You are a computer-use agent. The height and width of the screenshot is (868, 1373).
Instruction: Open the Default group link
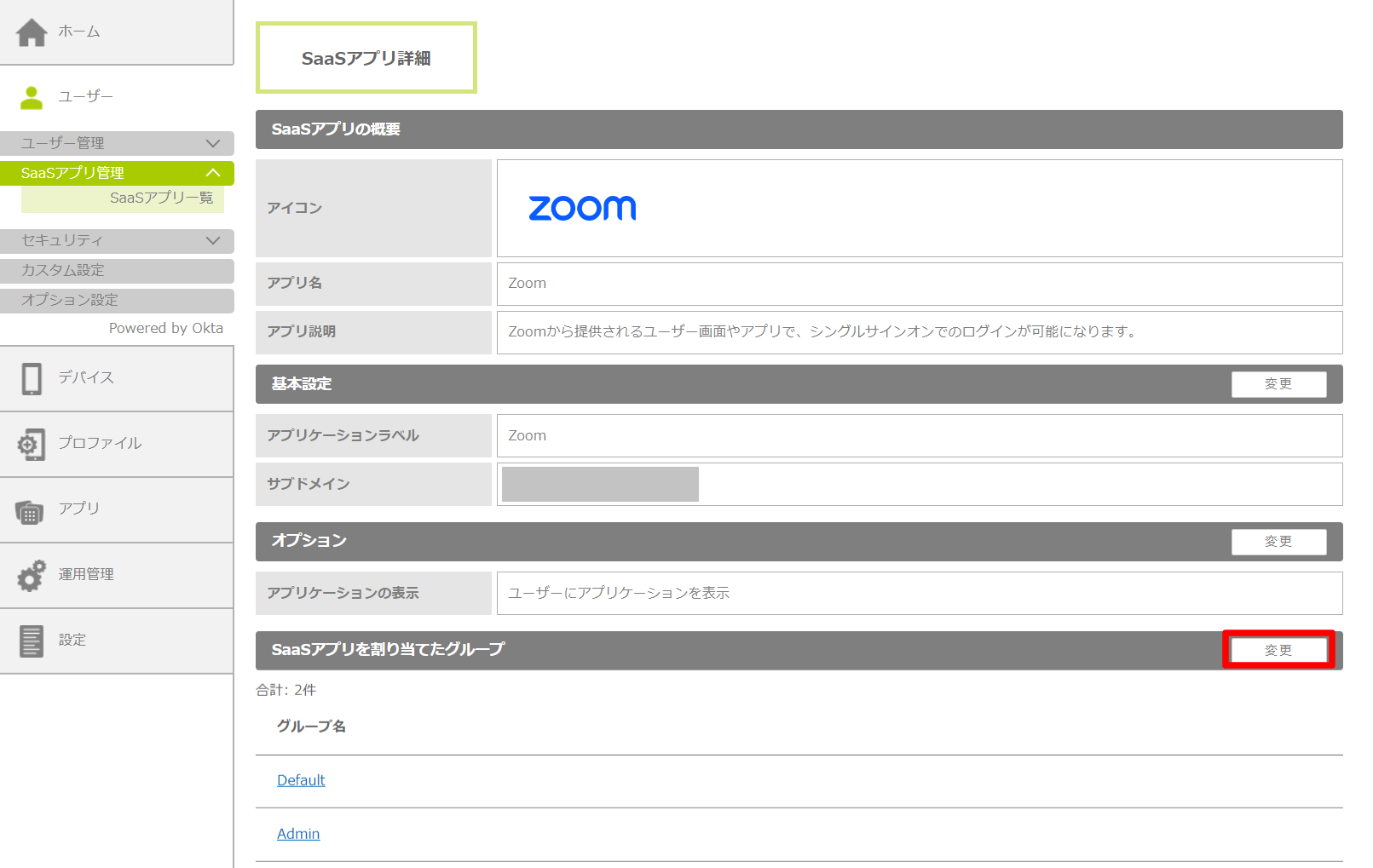pyautogui.click(x=301, y=780)
